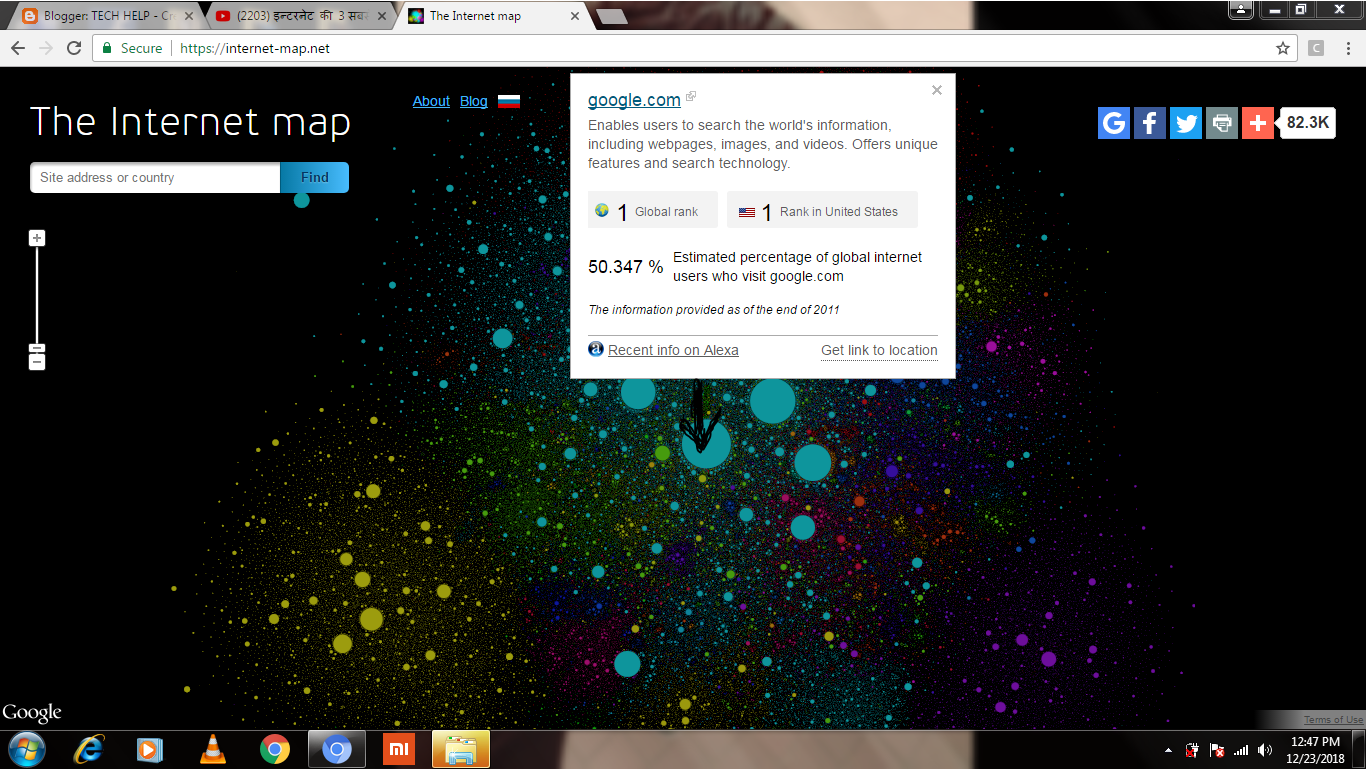This screenshot has width=1366, height=769.
Task: Switch to the active Chrome window in taskbar
Action: pyautogui.click(x=337, y=749)
